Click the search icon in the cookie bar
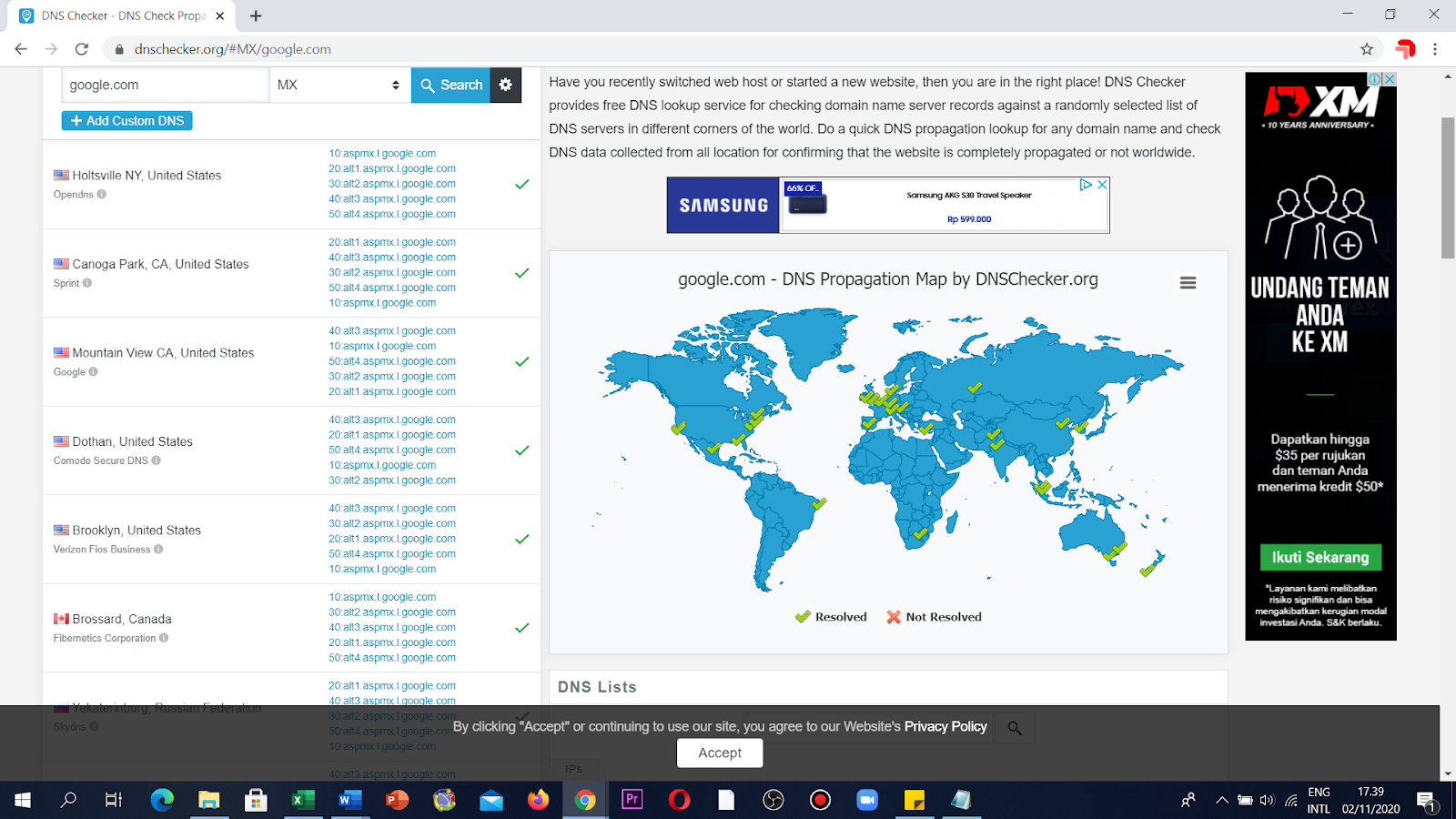 click(x=1015, y=728)
